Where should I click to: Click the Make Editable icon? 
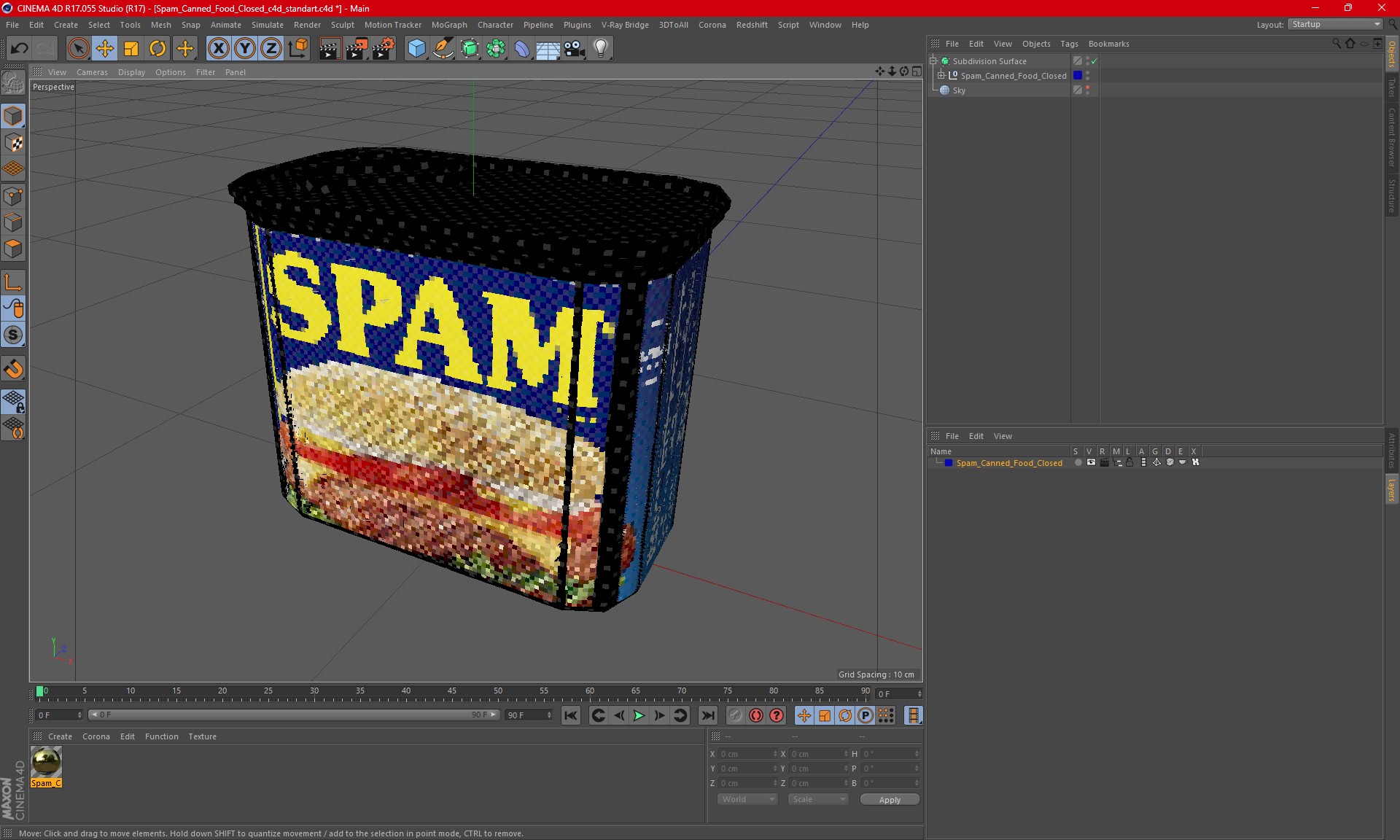[13, 82]
